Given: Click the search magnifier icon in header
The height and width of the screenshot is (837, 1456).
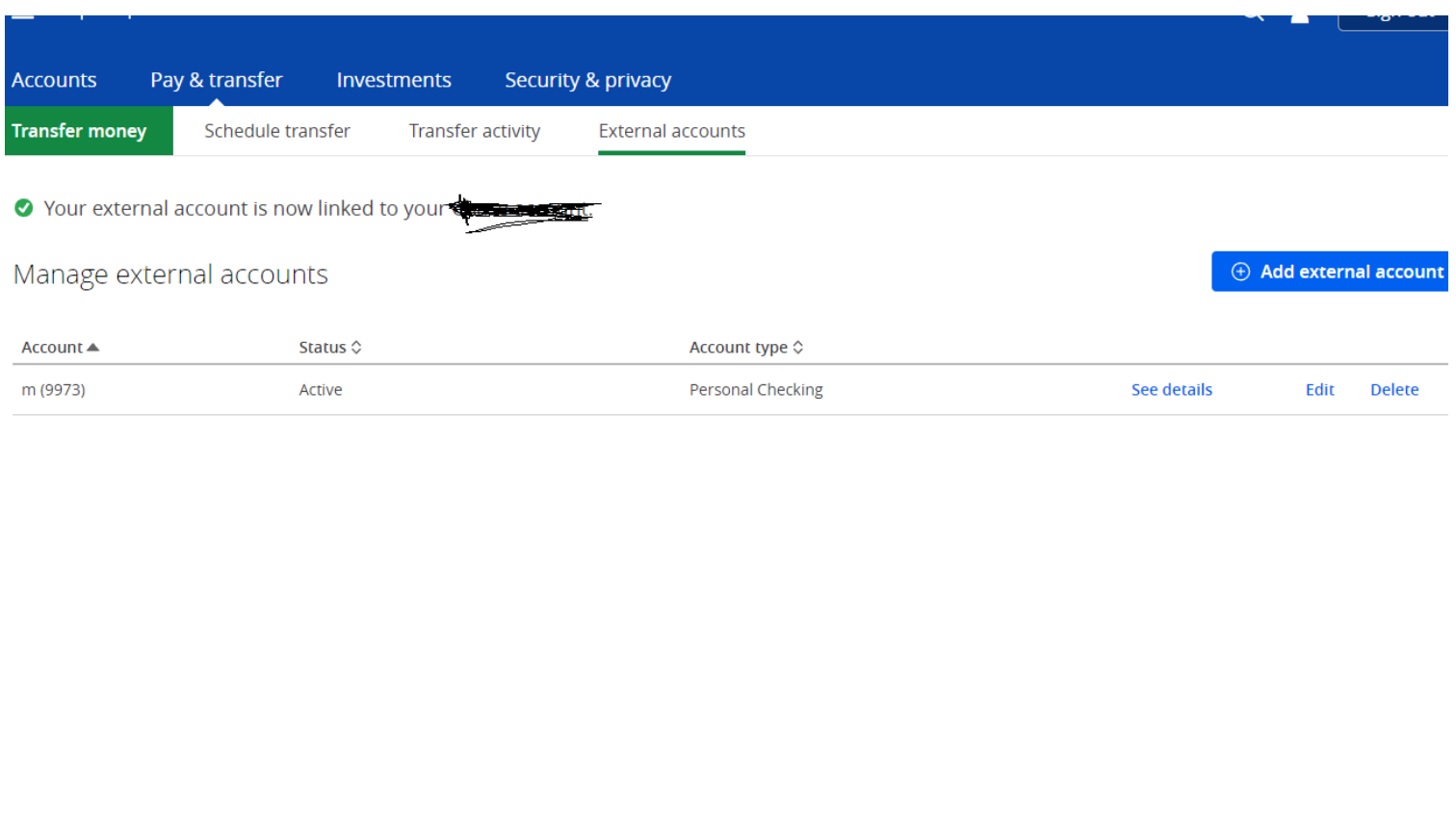Looking at the screenshot, I should [x=1253, y=16].
